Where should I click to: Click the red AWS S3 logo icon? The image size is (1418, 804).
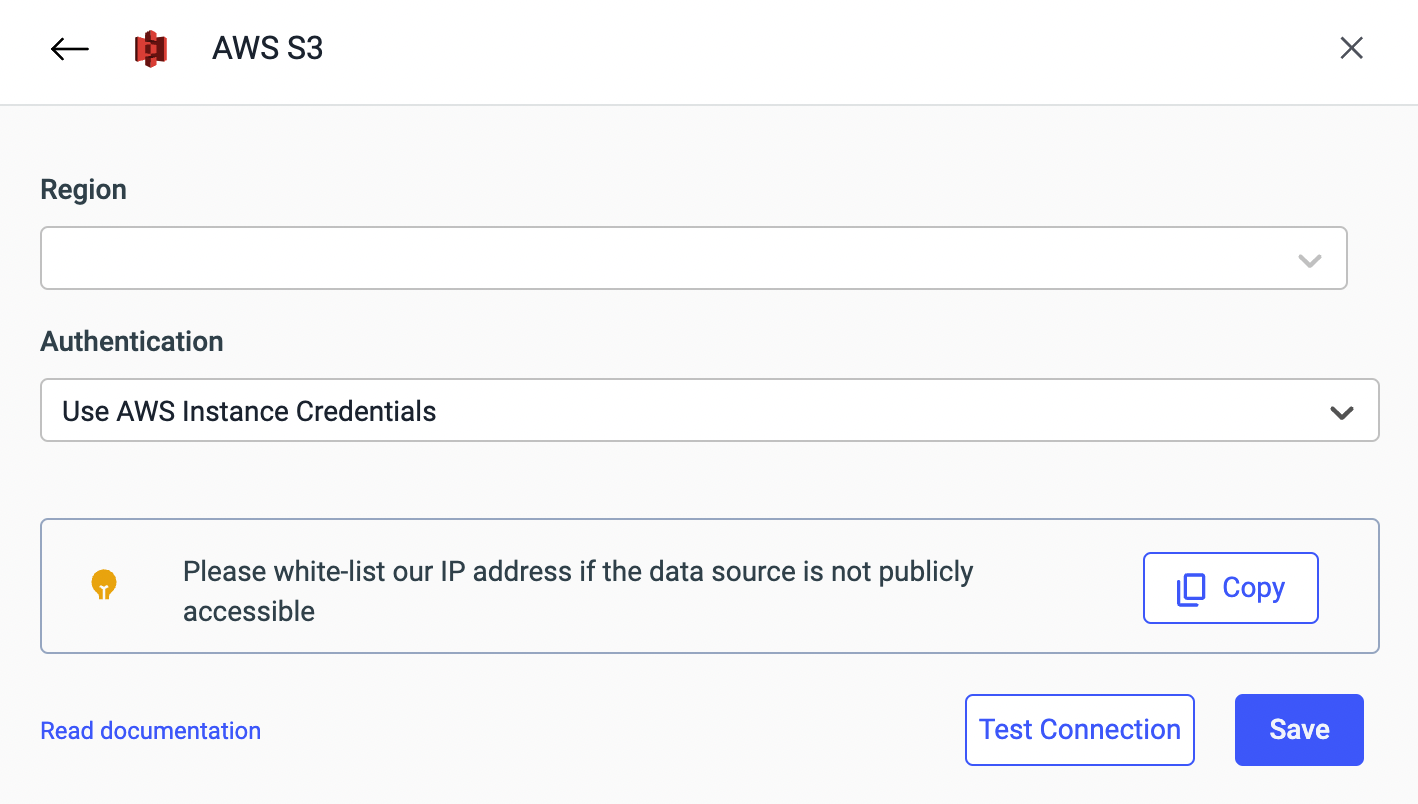151,49
